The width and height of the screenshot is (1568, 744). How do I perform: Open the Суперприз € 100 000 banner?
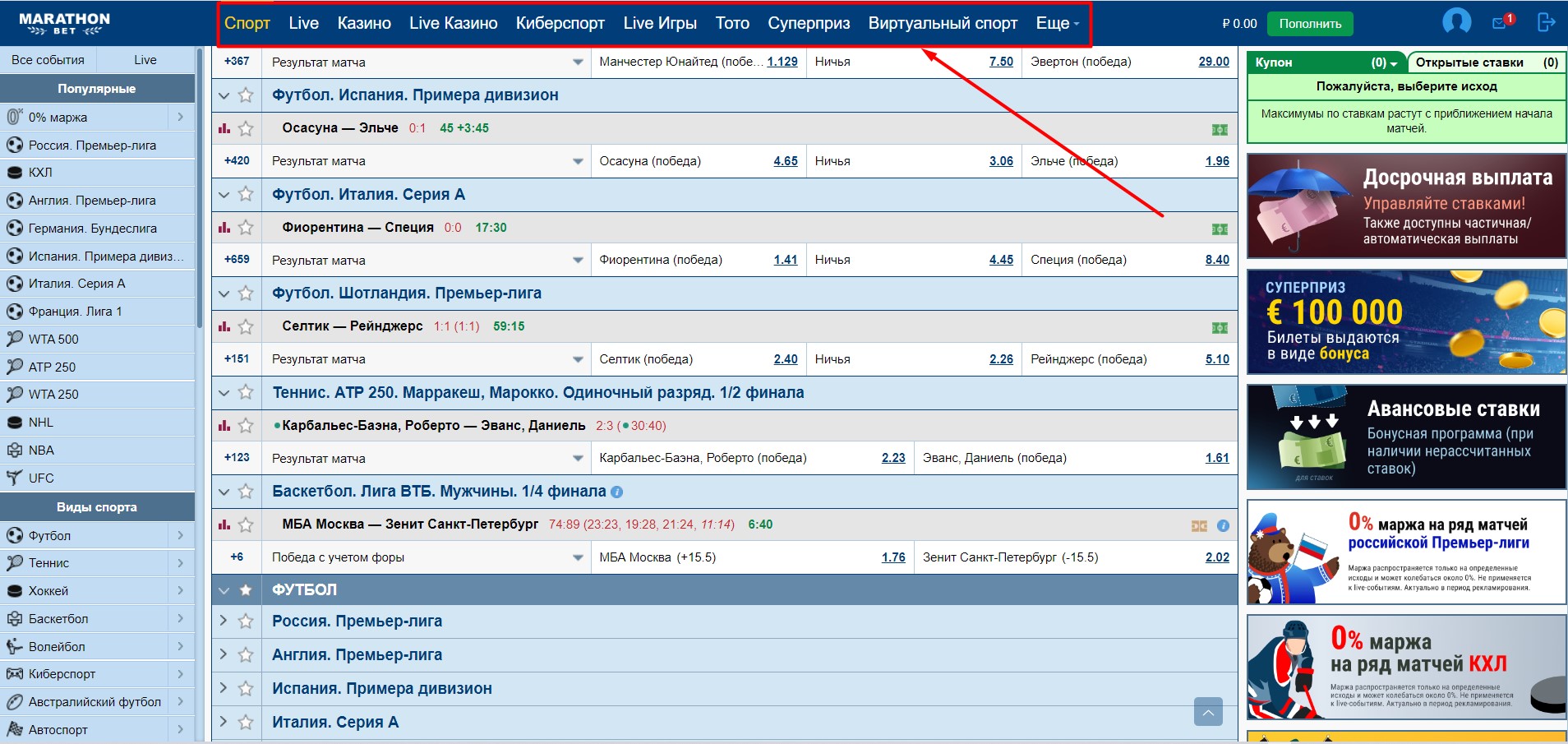[1406, 321]
